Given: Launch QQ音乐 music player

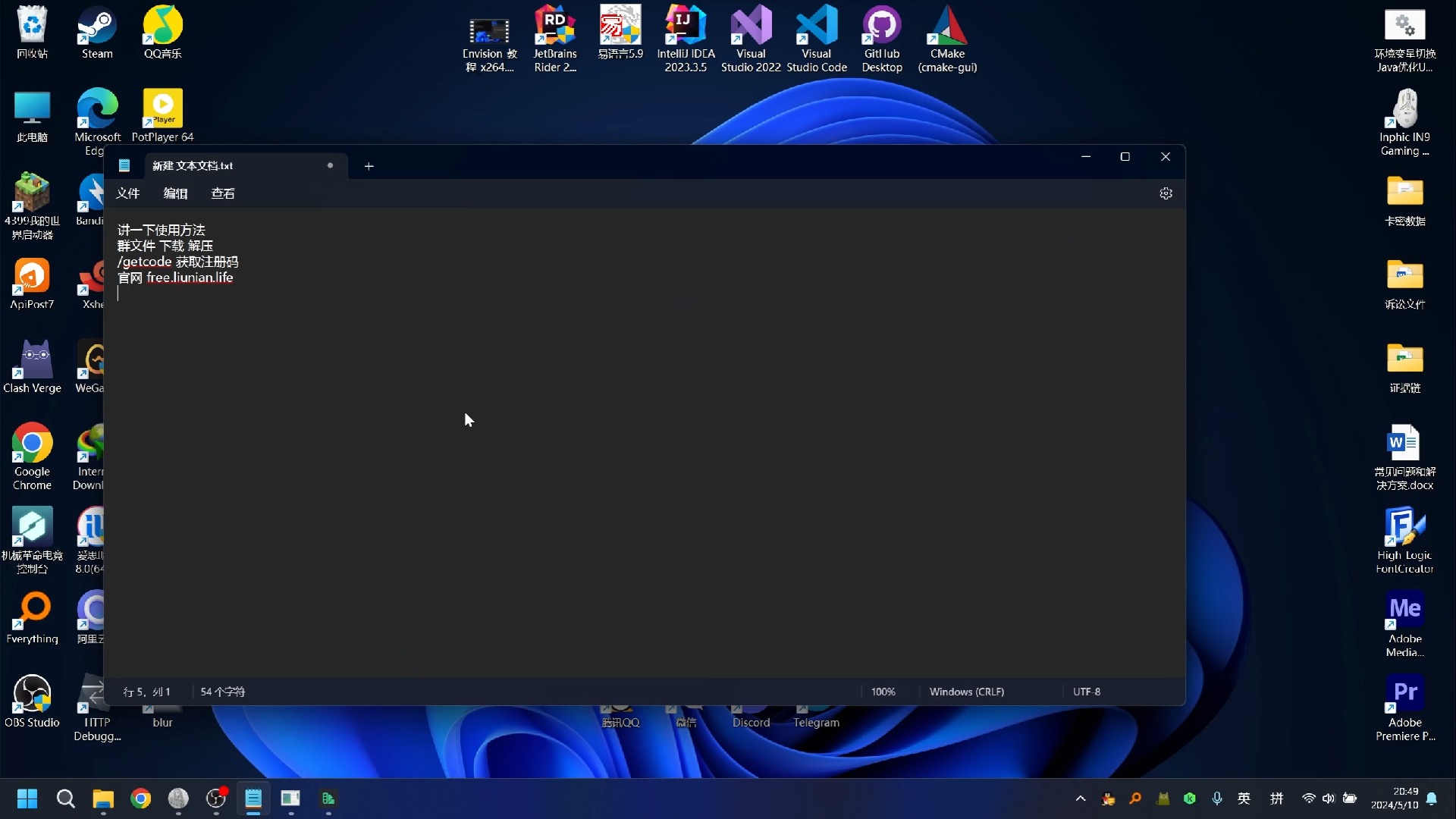Looking at the screenshot, I should (x=162, y=30).
